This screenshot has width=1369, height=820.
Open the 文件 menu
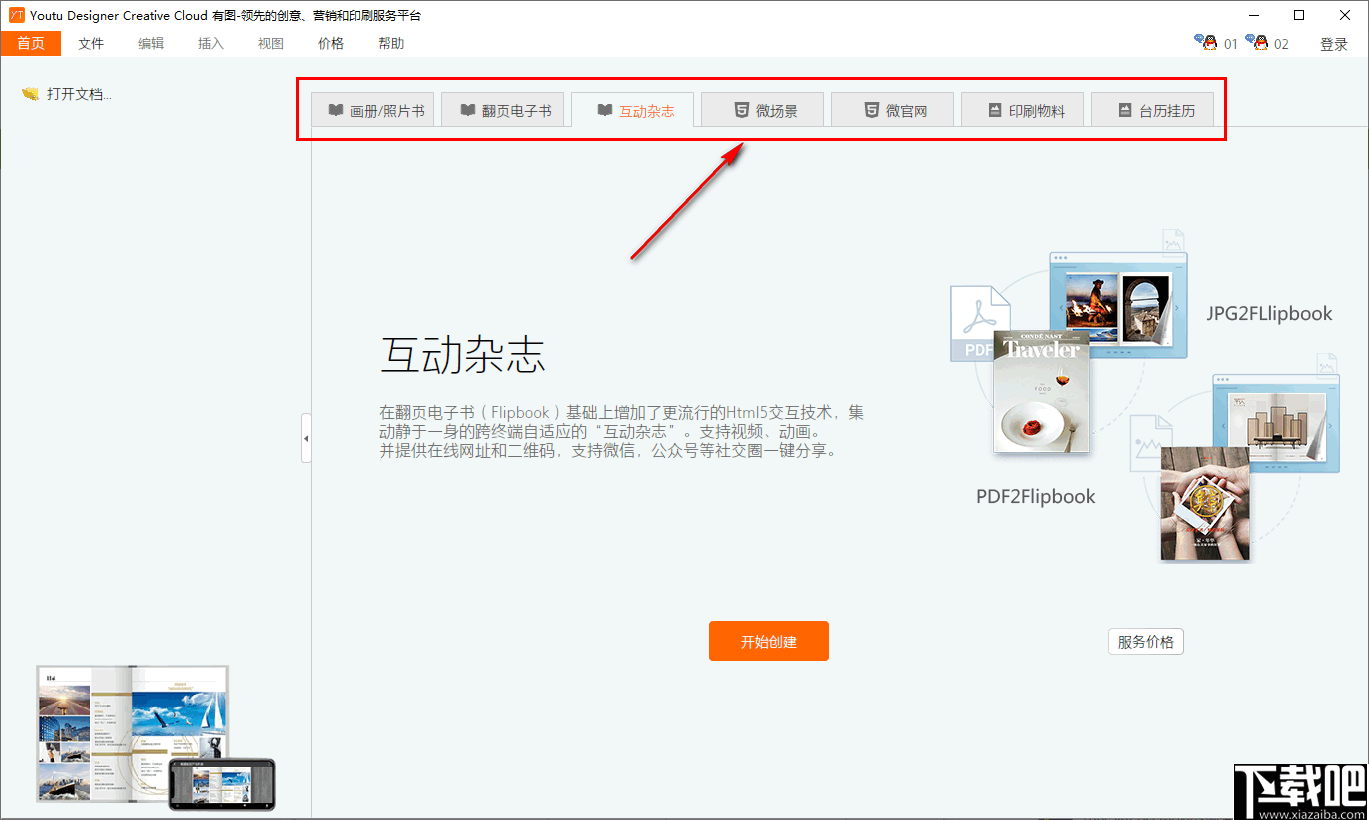point(91,43)
